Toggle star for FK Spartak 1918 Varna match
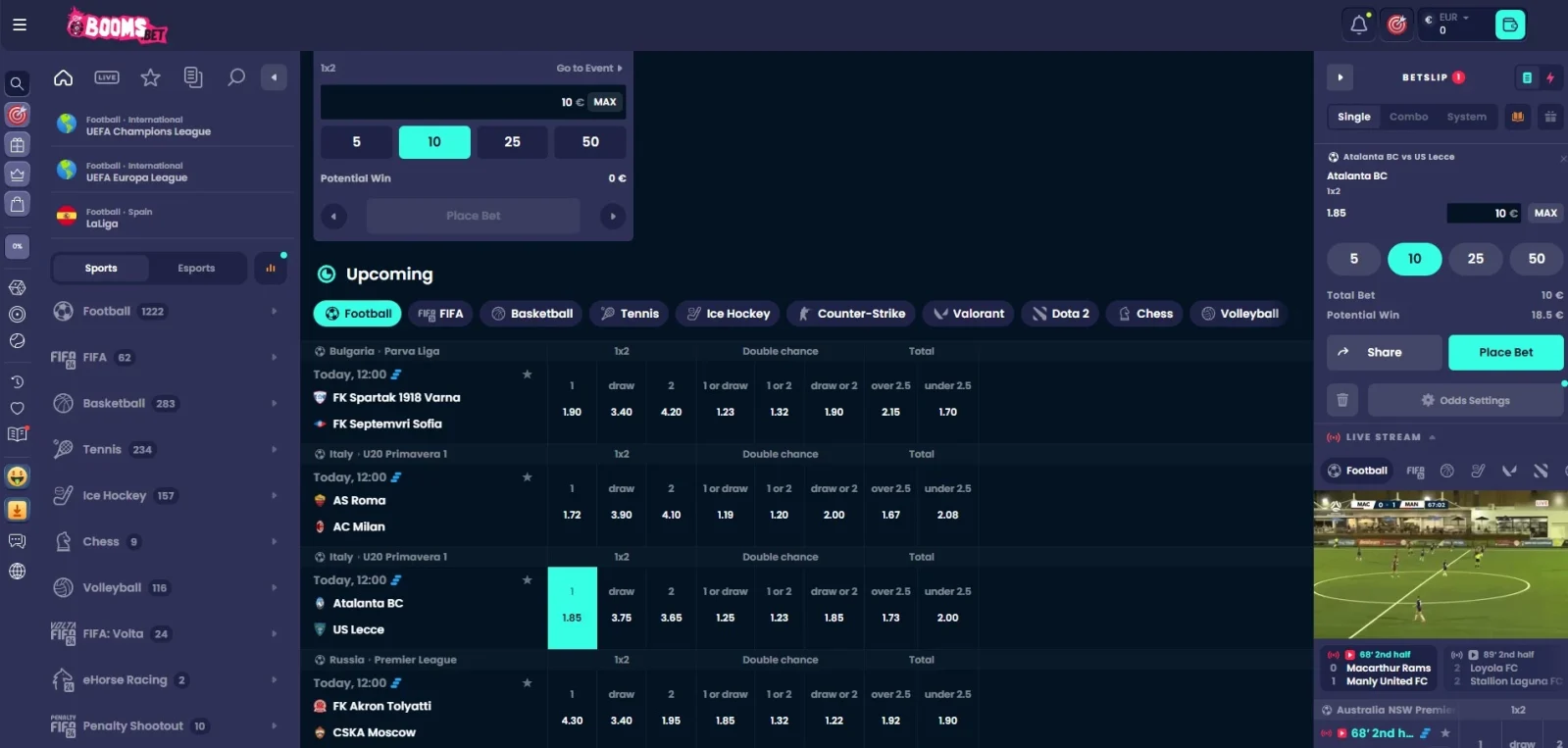The width and height of the screenshot is (1568, 748). (527, 374)
